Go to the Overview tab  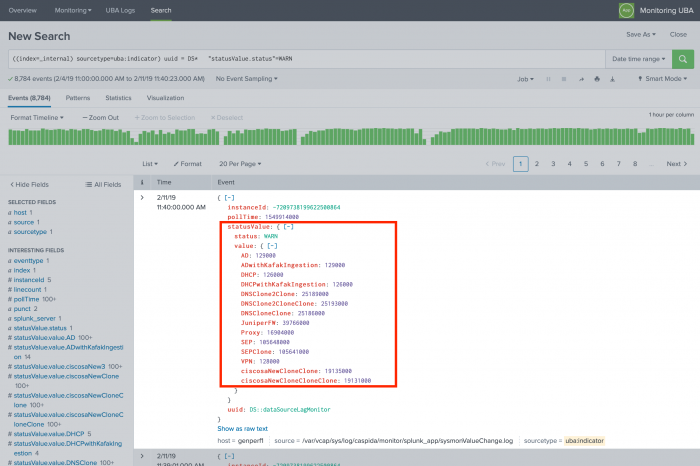(x=22, y=10)
